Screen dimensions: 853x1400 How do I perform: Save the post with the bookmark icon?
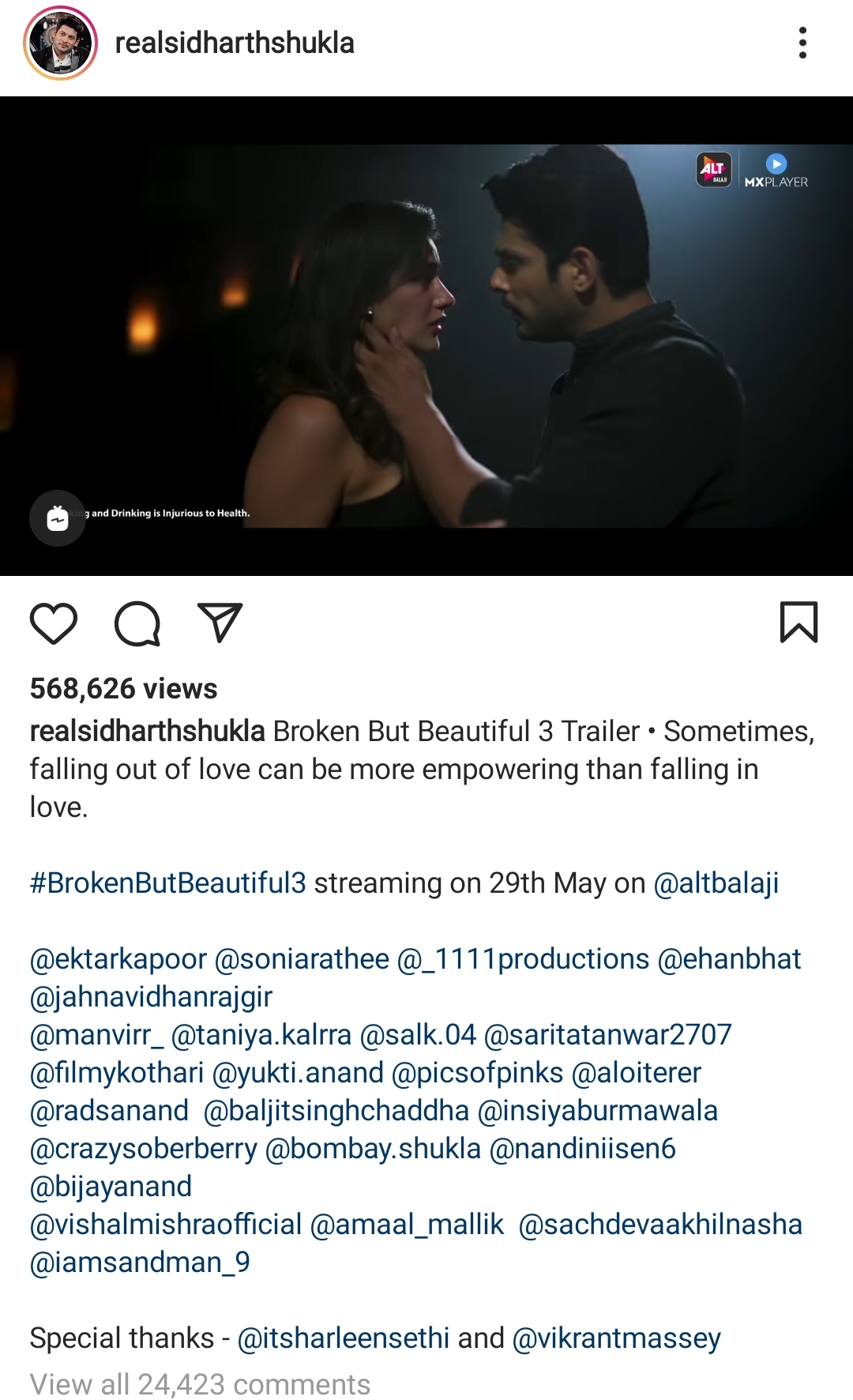[x=799, y=622]
